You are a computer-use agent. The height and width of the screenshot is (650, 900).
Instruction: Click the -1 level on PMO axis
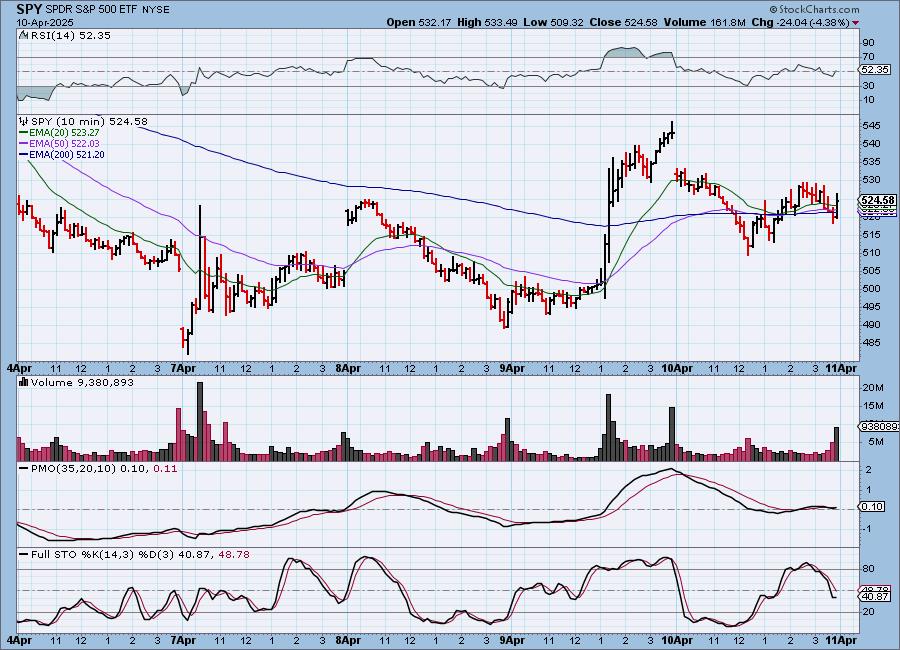coord(868,528)
